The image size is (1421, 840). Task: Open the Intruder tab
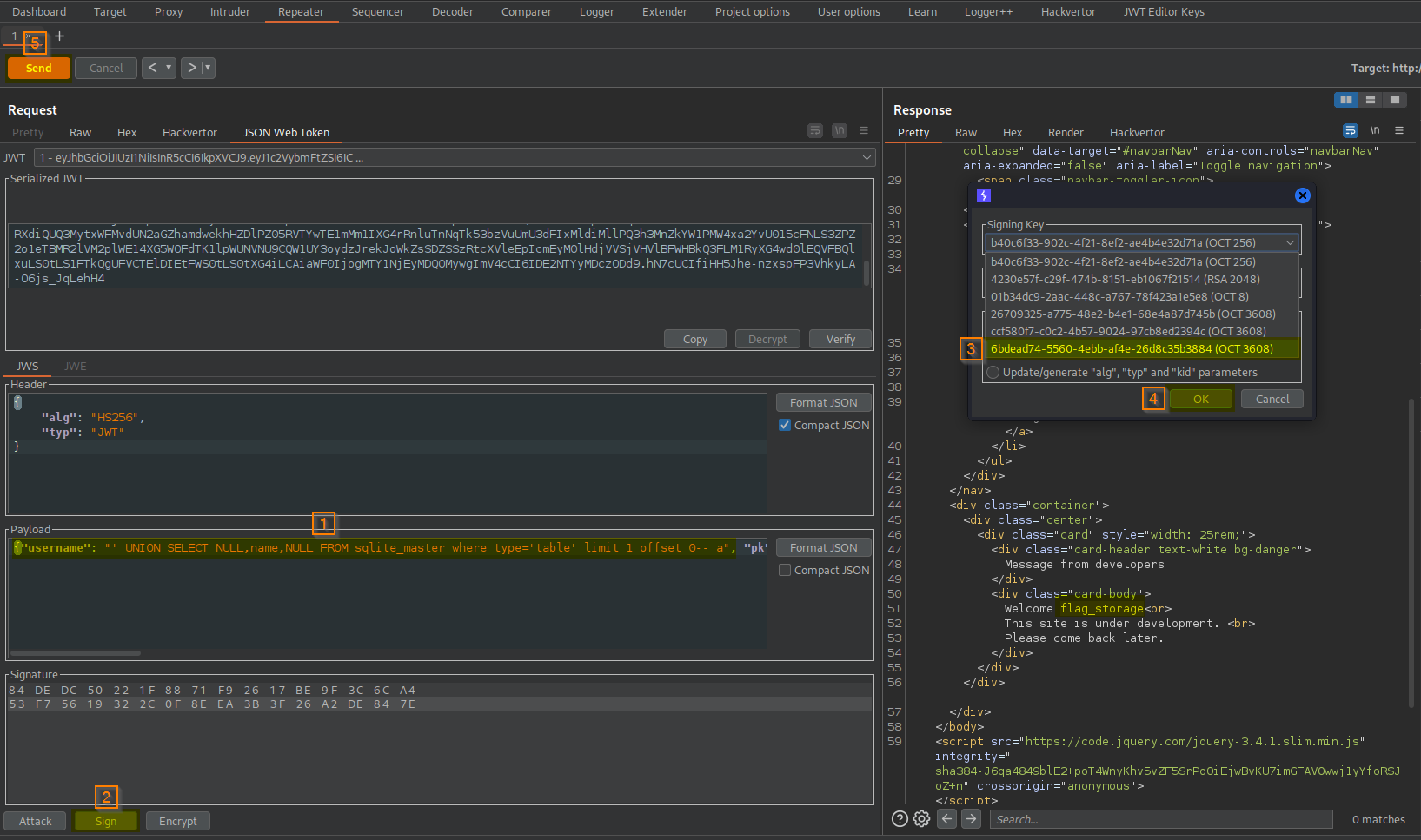pos(230,11)
